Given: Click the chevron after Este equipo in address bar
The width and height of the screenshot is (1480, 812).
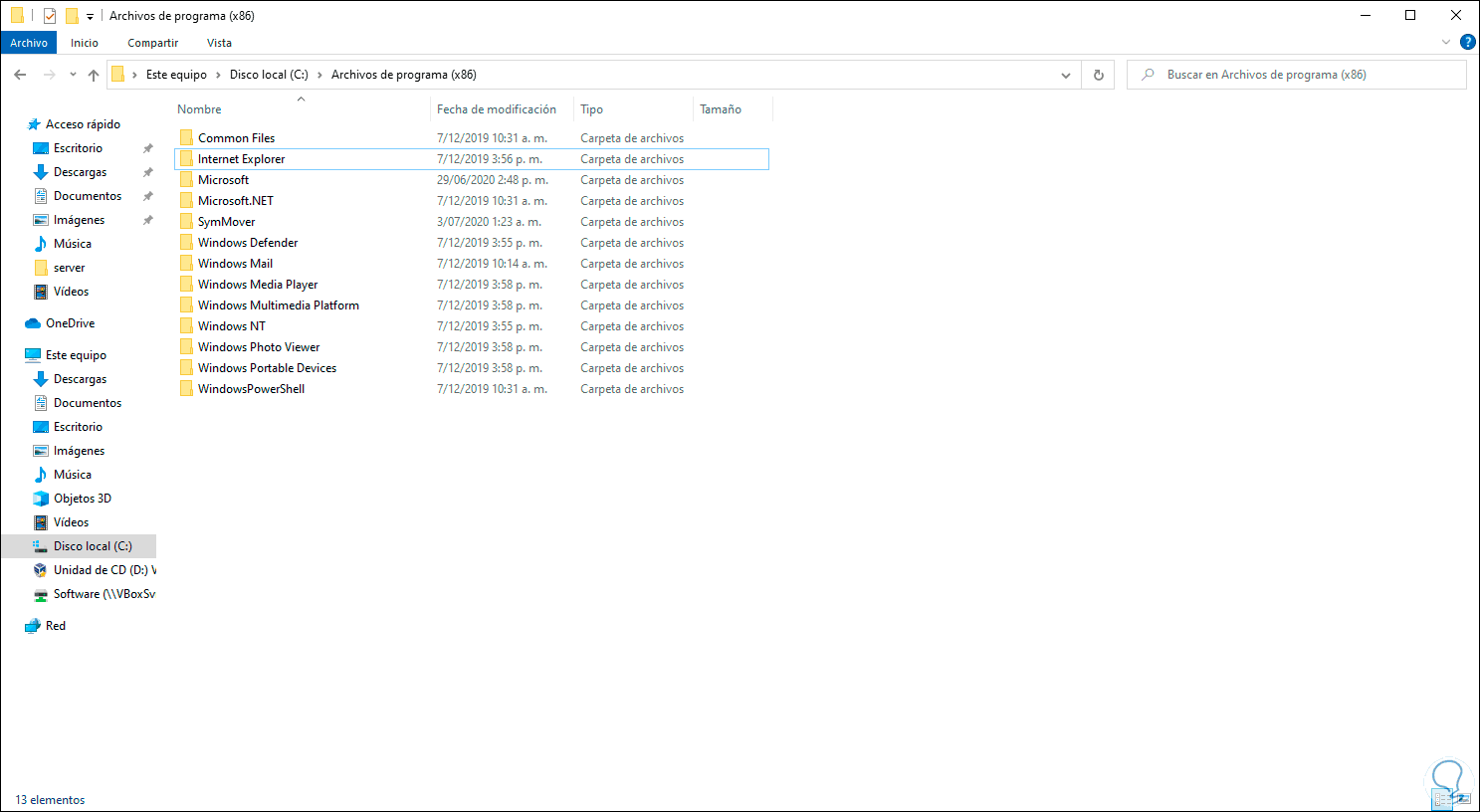Looking at the screenshot, I should (x=219, y=75).
